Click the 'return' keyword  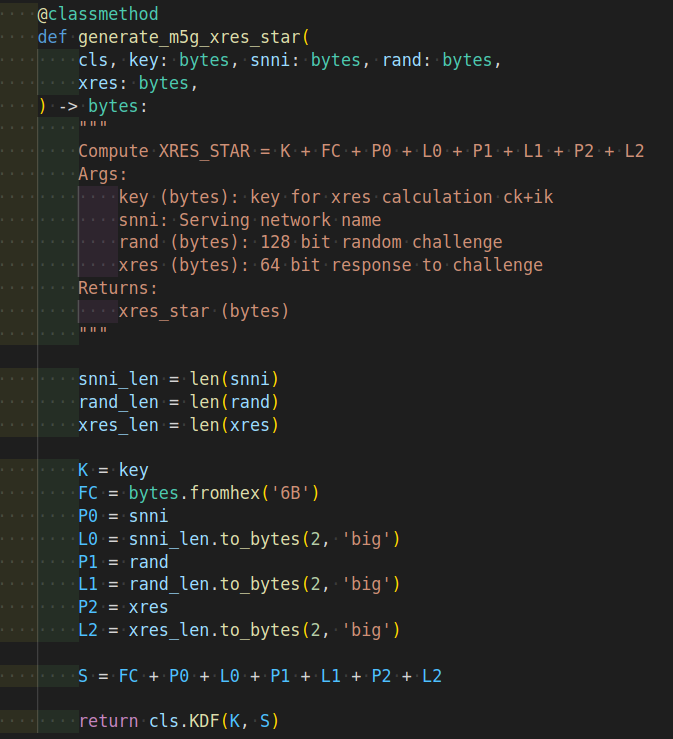[x=108, y=721]
